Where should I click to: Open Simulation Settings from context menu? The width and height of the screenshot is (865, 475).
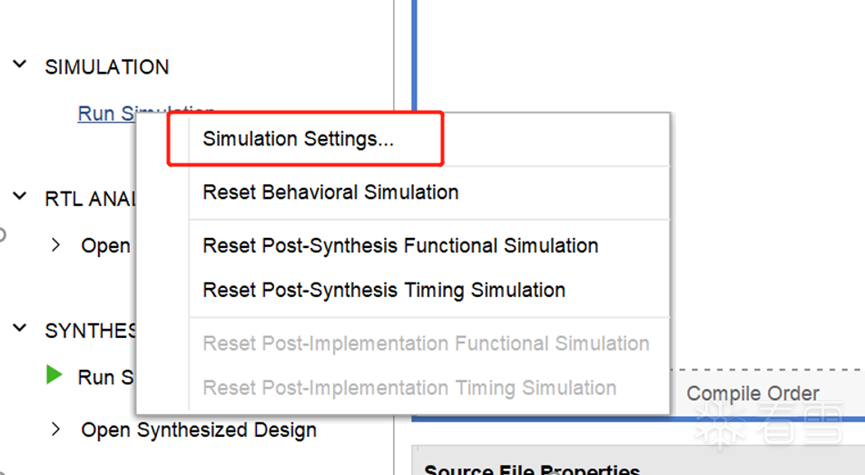298,139
